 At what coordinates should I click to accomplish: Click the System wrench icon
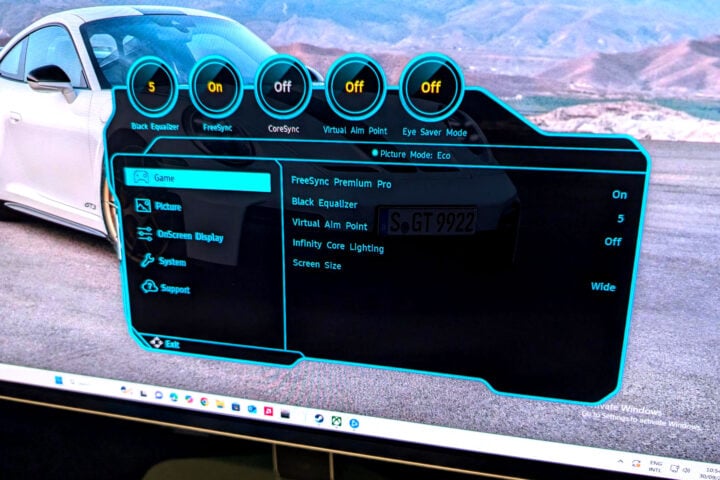(x=146, y=261)
